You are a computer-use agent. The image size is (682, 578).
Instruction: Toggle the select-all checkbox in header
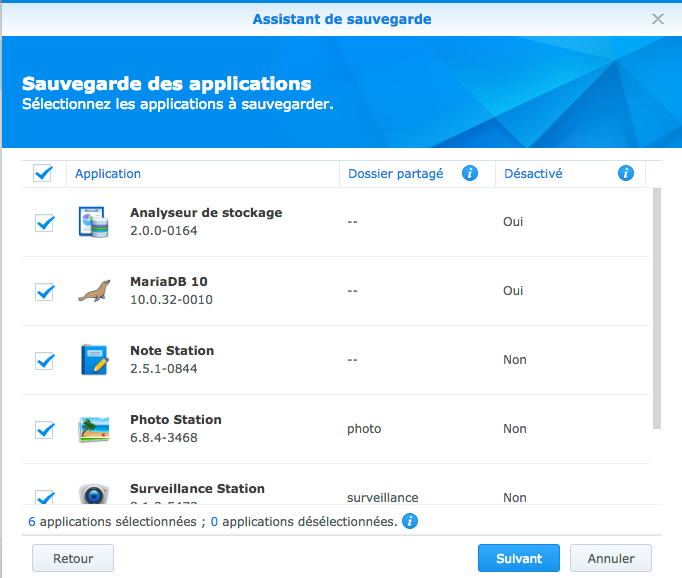pos(43,173)
